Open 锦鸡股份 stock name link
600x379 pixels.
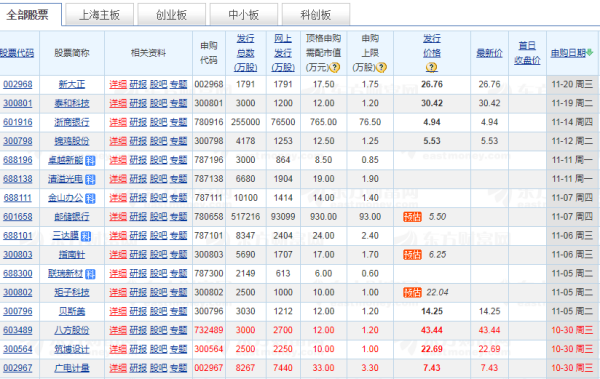tap(72, 141)
